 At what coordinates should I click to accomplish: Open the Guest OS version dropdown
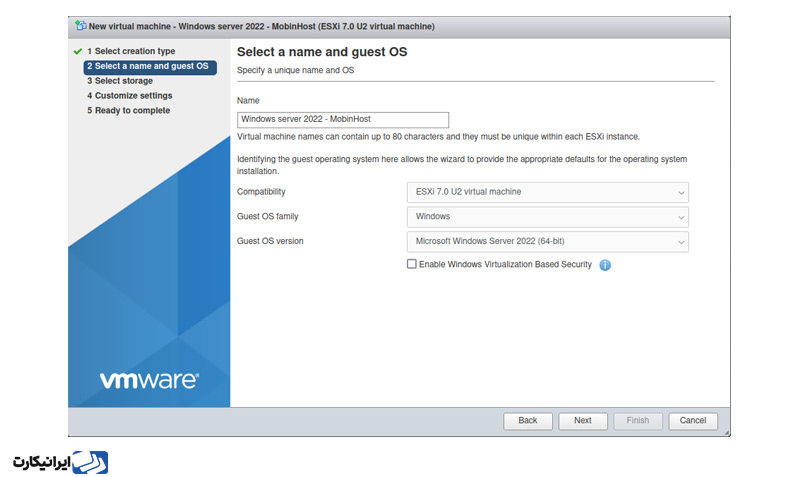tap(547, 241)
